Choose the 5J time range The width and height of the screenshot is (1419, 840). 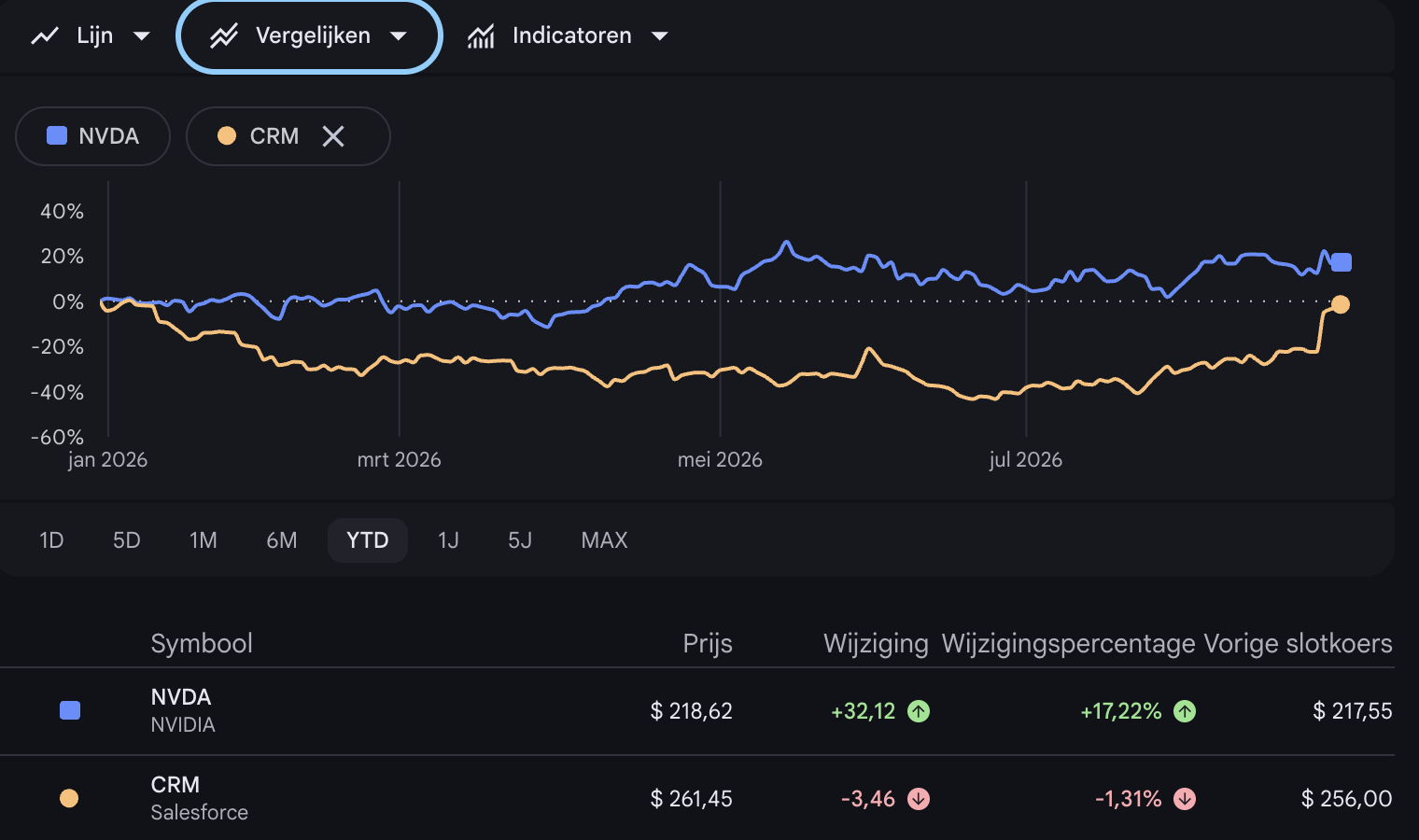(520, 540)
